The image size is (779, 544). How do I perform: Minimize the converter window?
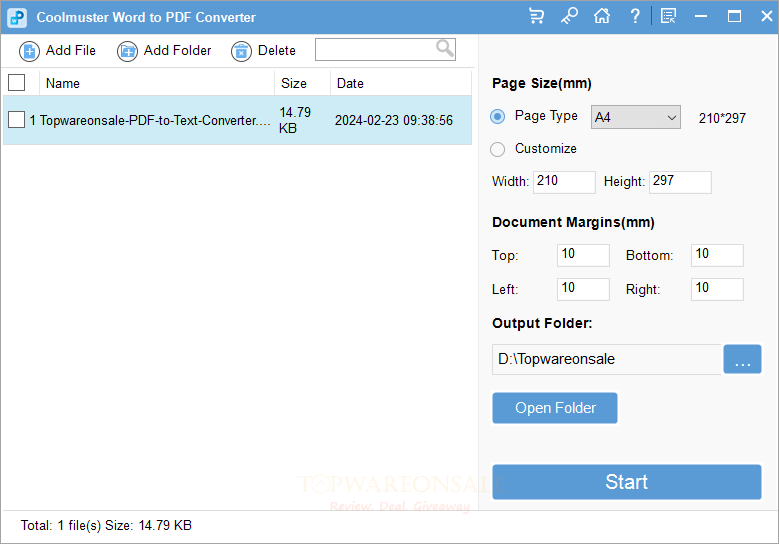701,16
